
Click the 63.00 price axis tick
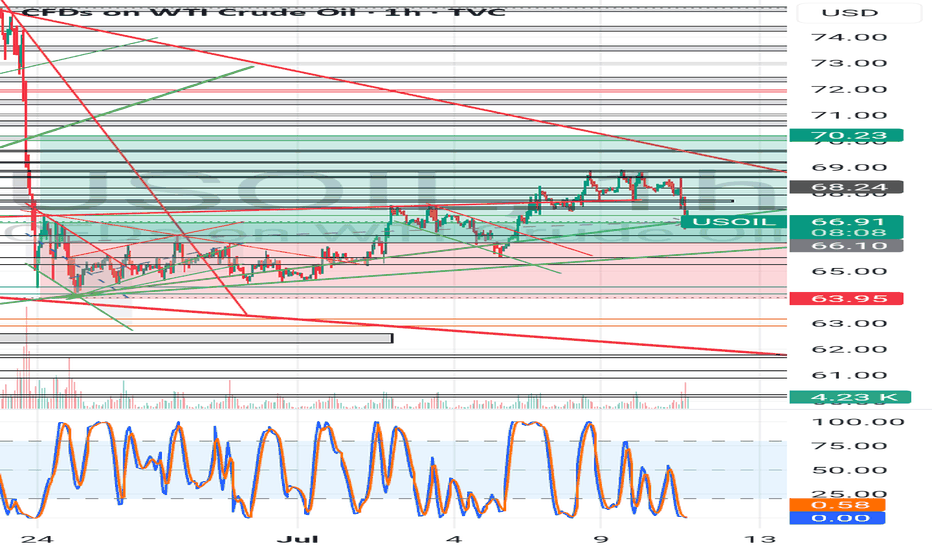849,323
